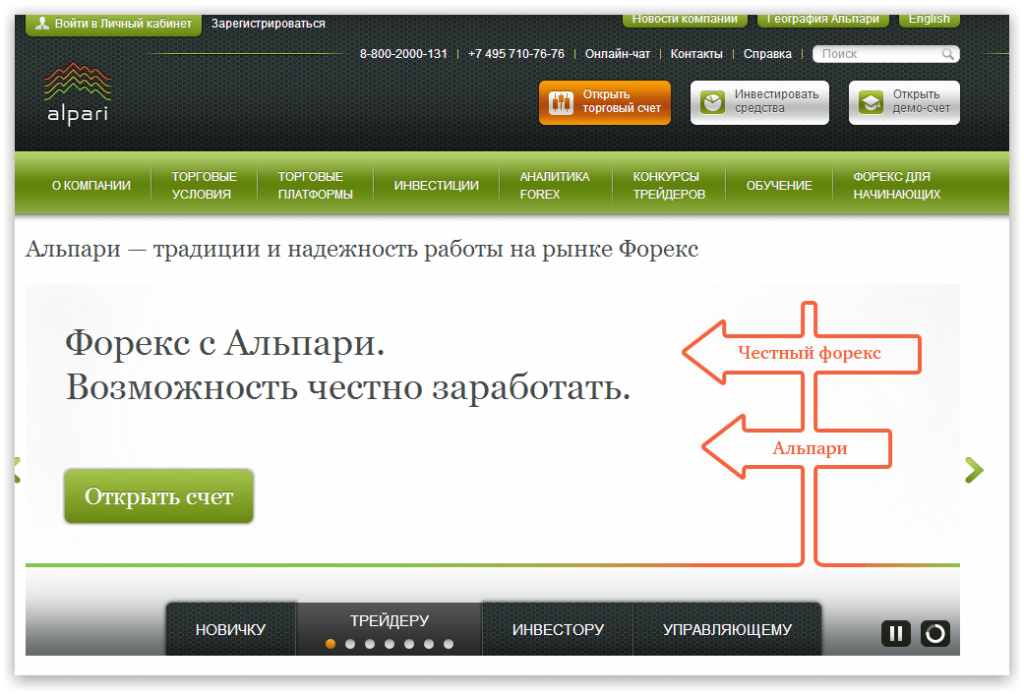Viewport: 1024px width, 695px height.
Task: Select the fifth slide dot
Action: point(409,644)
